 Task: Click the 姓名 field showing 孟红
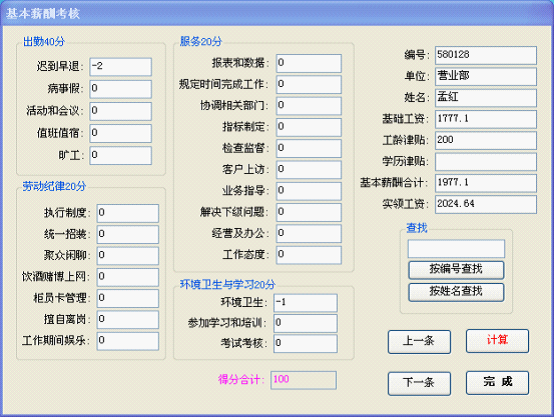tap(486, 98)
